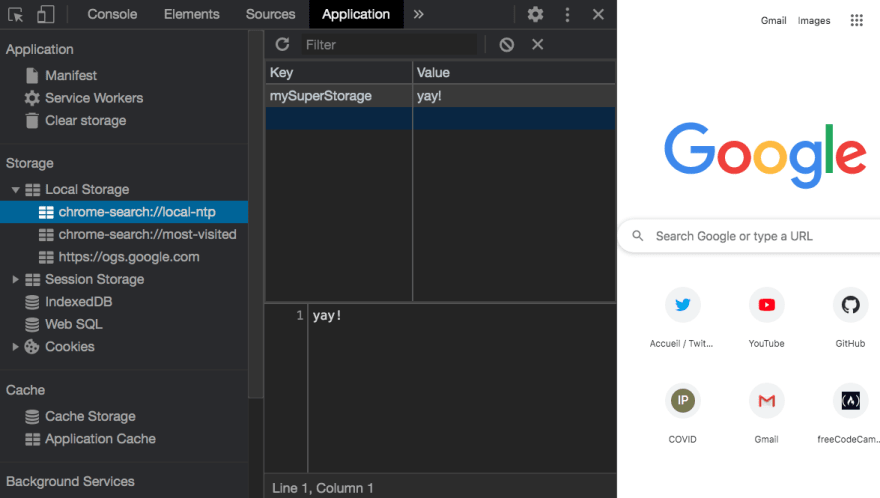Image resolution: width=880 pixels, height=498 pixels.
Task: Click the Session Storage label
Action: (x=94, y=280)
